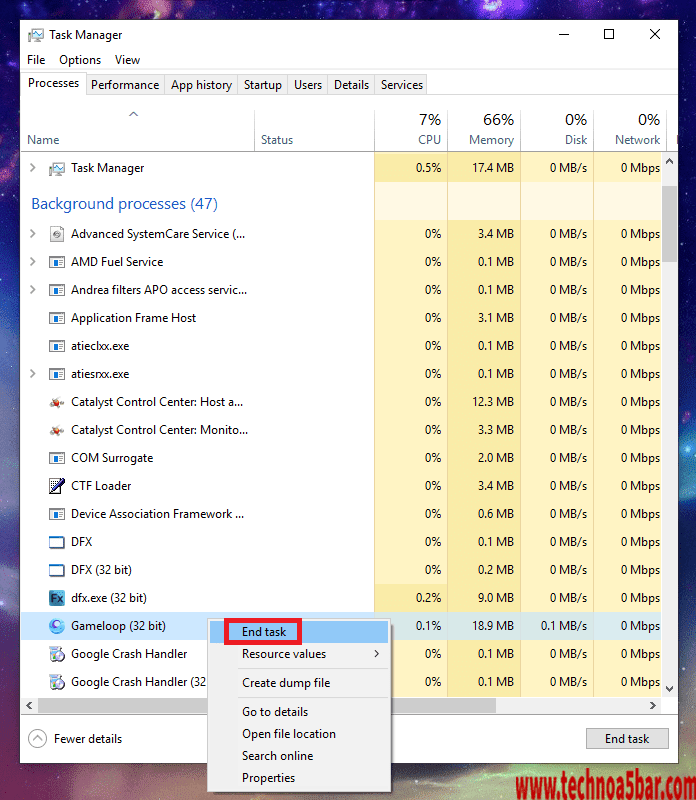Choose Create dump file menu entry
Screen dimensions: 696x800
point(299,683)
